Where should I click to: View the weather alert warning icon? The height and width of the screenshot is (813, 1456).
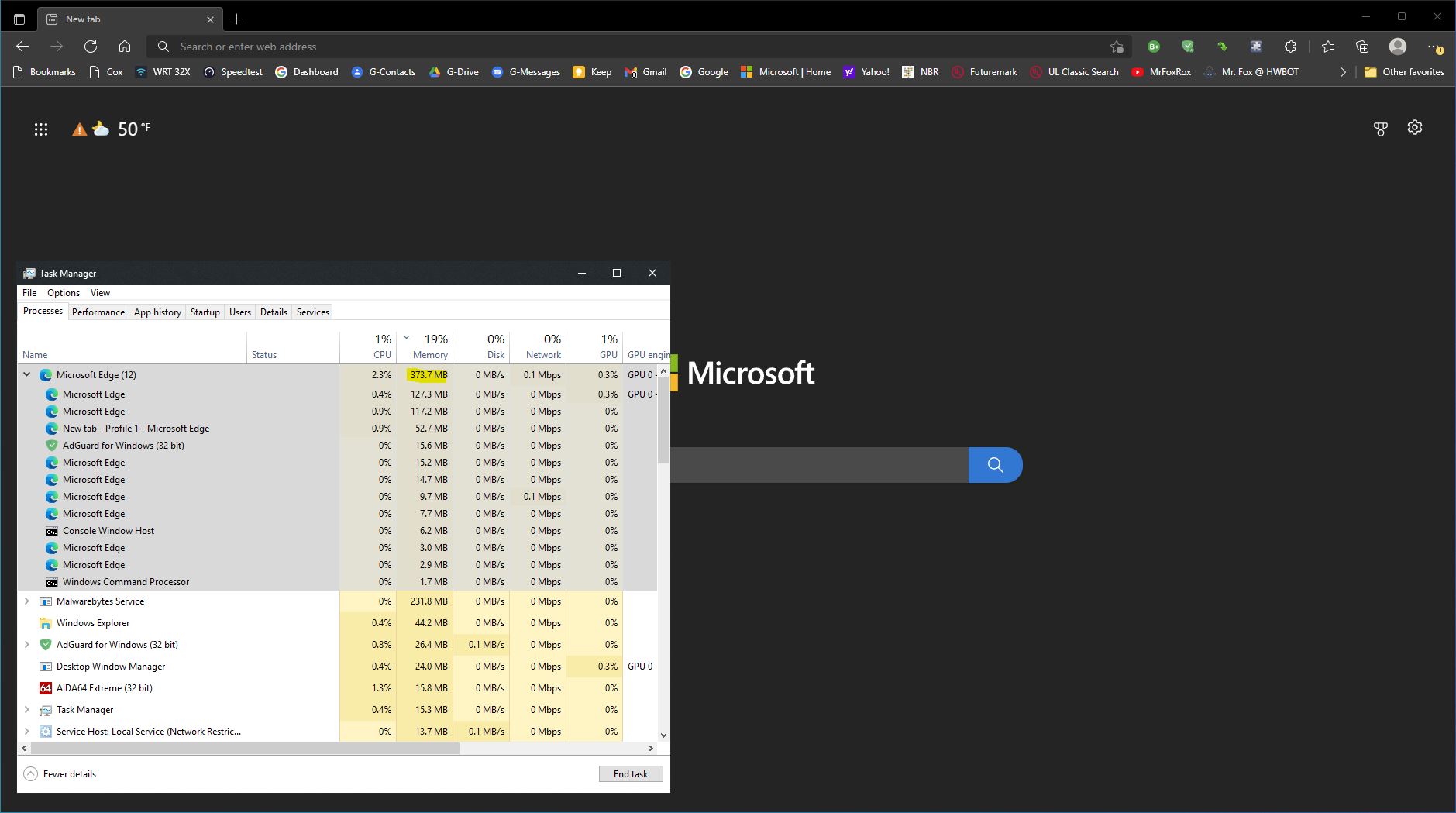[79, 129]
